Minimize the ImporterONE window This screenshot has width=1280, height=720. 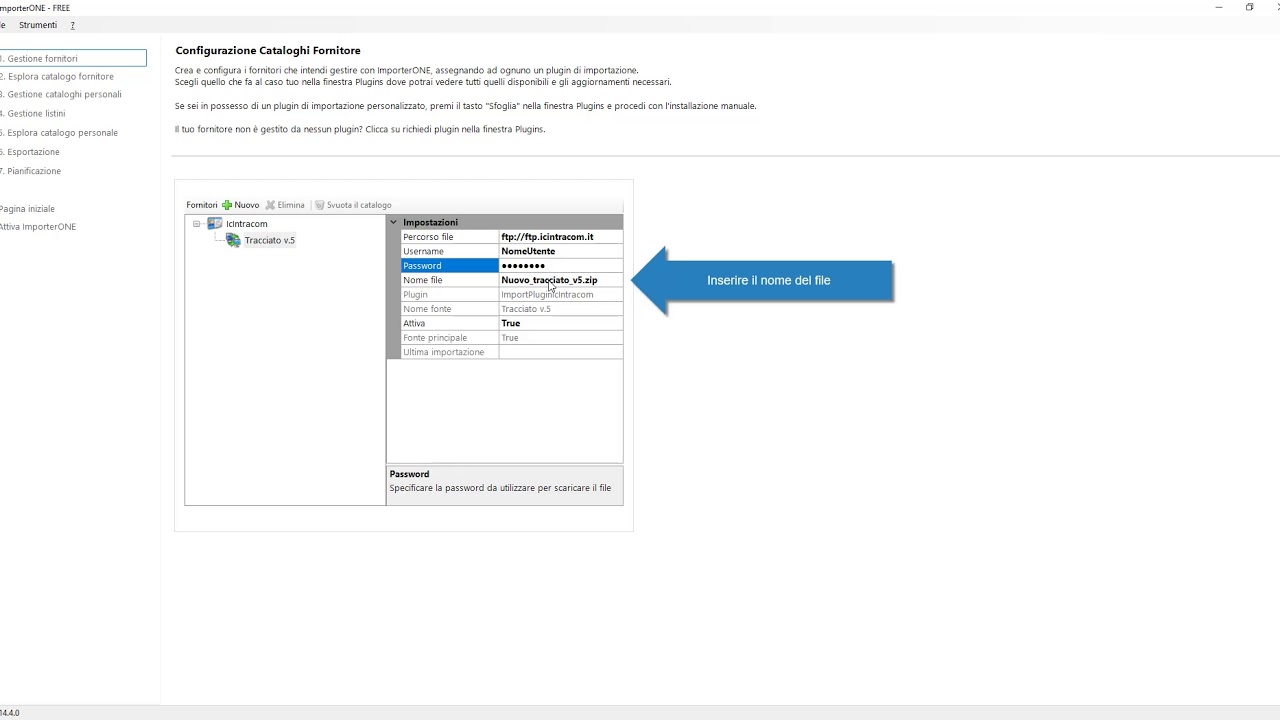tap(1218, 7)
